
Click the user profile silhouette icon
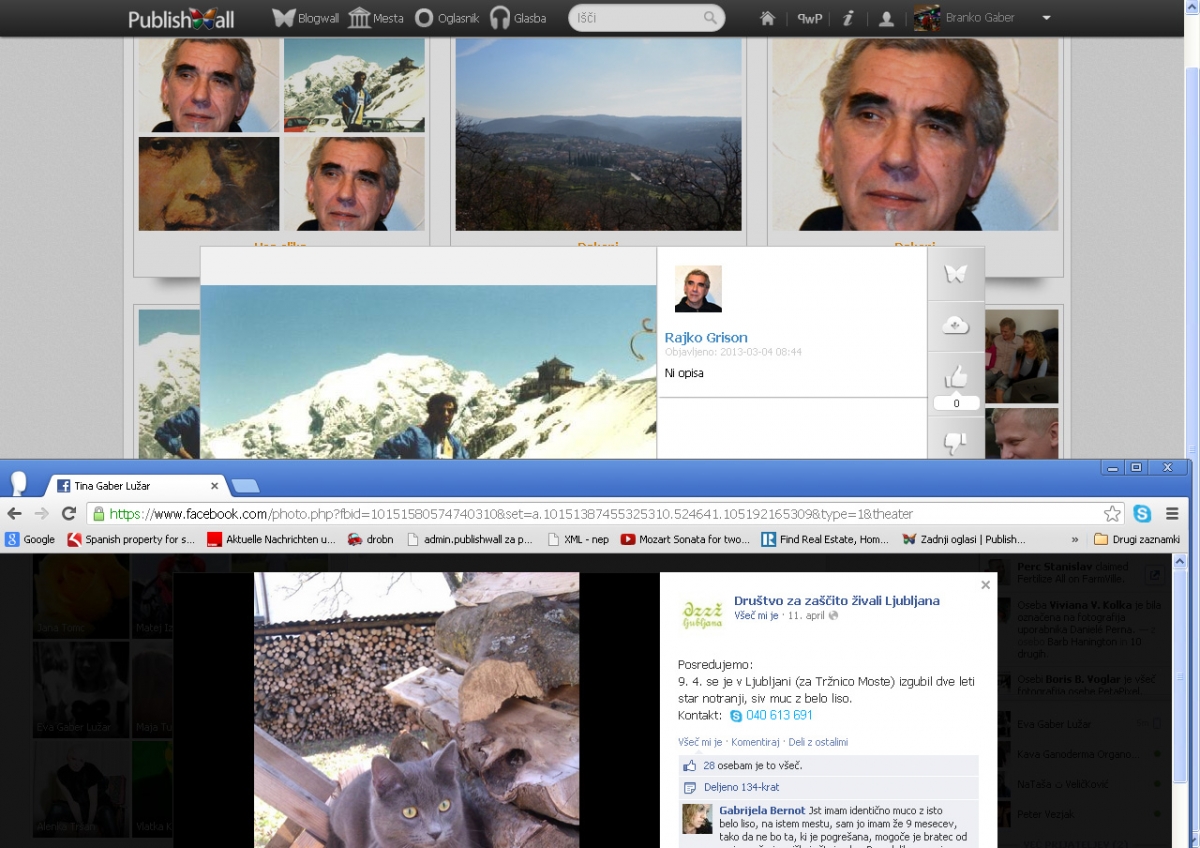[886, 18]
